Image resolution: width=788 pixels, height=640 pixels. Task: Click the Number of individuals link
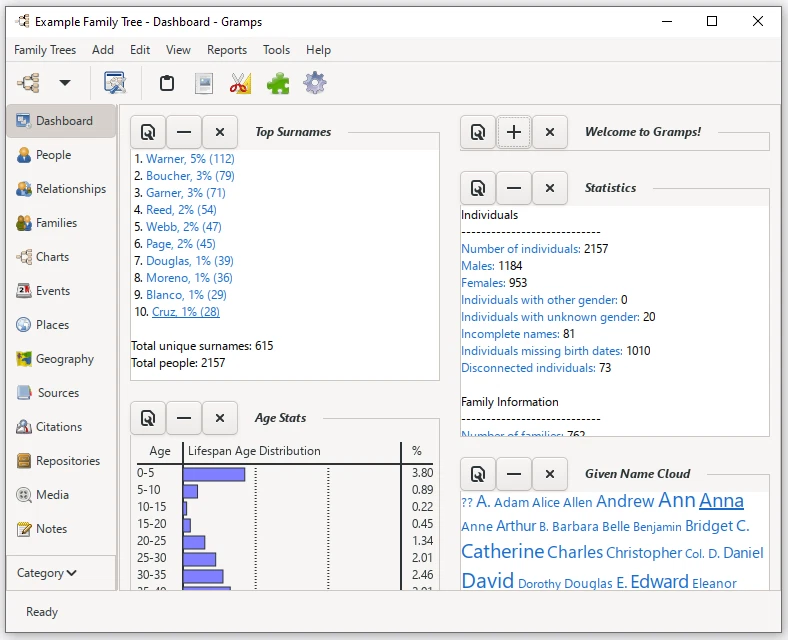521,249
